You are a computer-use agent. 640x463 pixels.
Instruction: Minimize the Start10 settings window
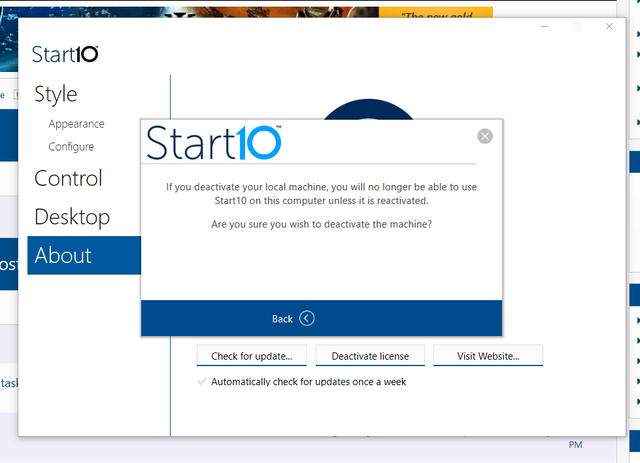544,27
